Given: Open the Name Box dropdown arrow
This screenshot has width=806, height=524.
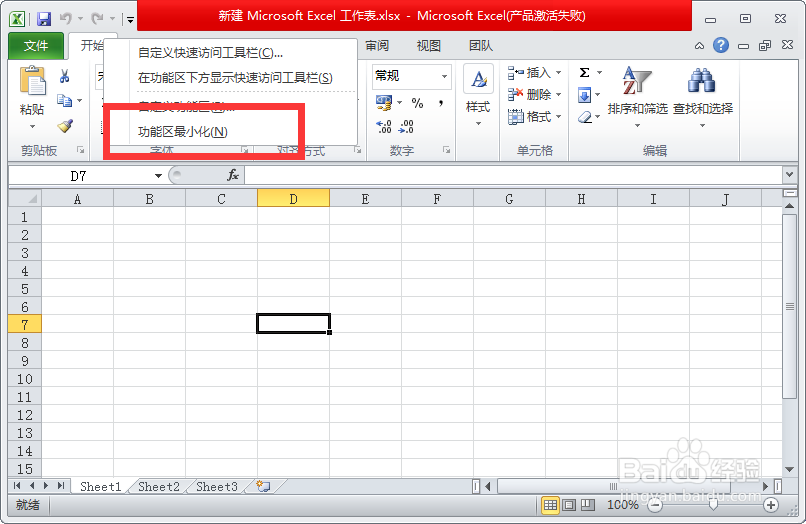Looking at the screenshot, I should click(158, 176).
